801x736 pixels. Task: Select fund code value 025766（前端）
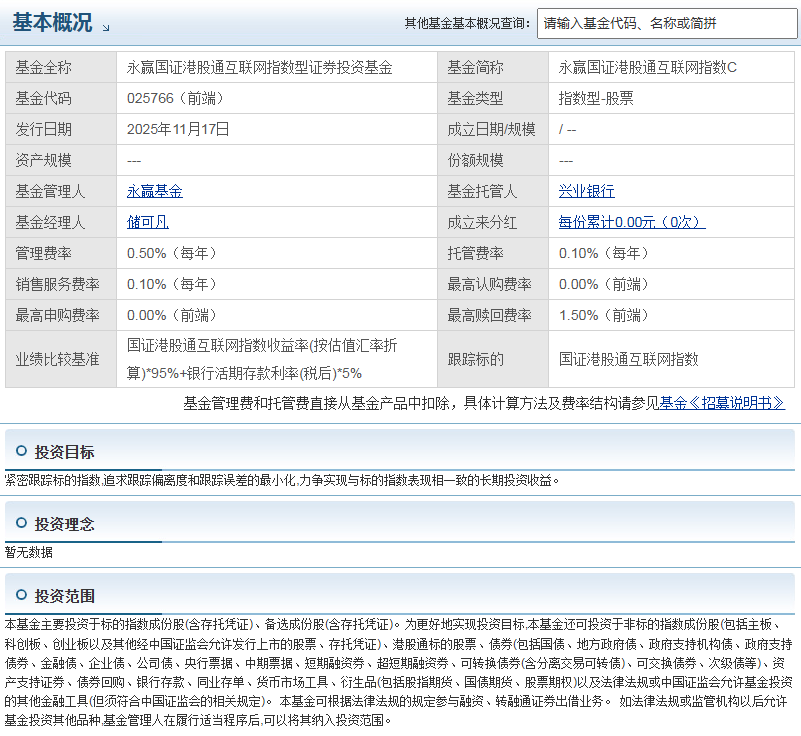[x=175, y=98]
